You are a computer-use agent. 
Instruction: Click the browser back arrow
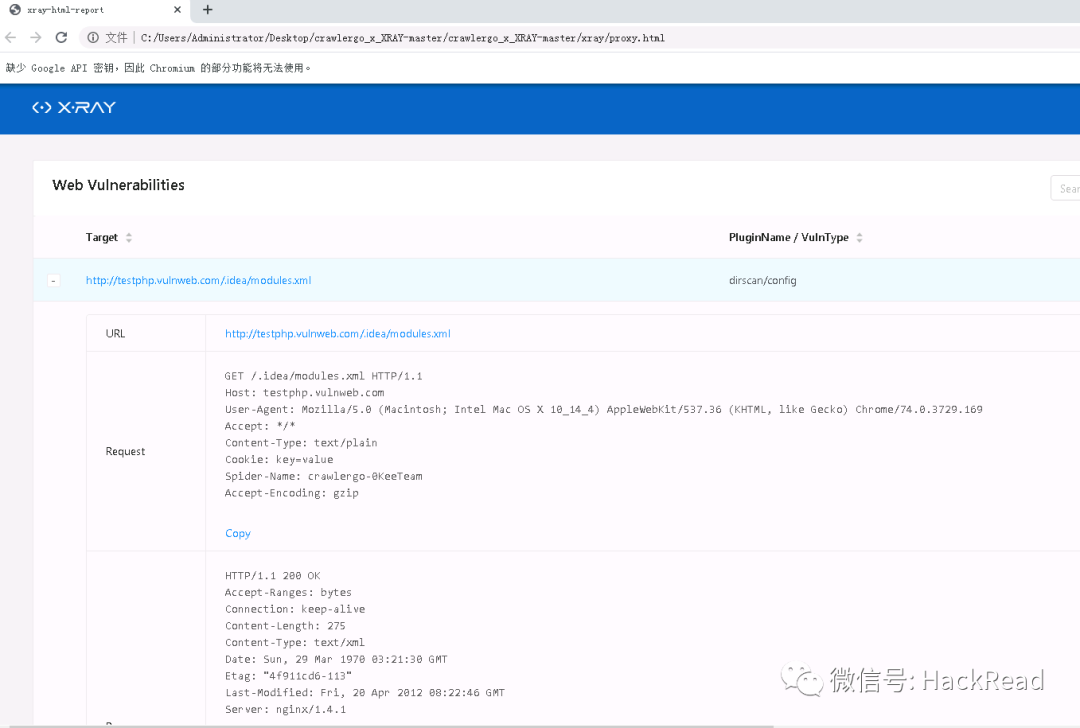click(11, 38)
